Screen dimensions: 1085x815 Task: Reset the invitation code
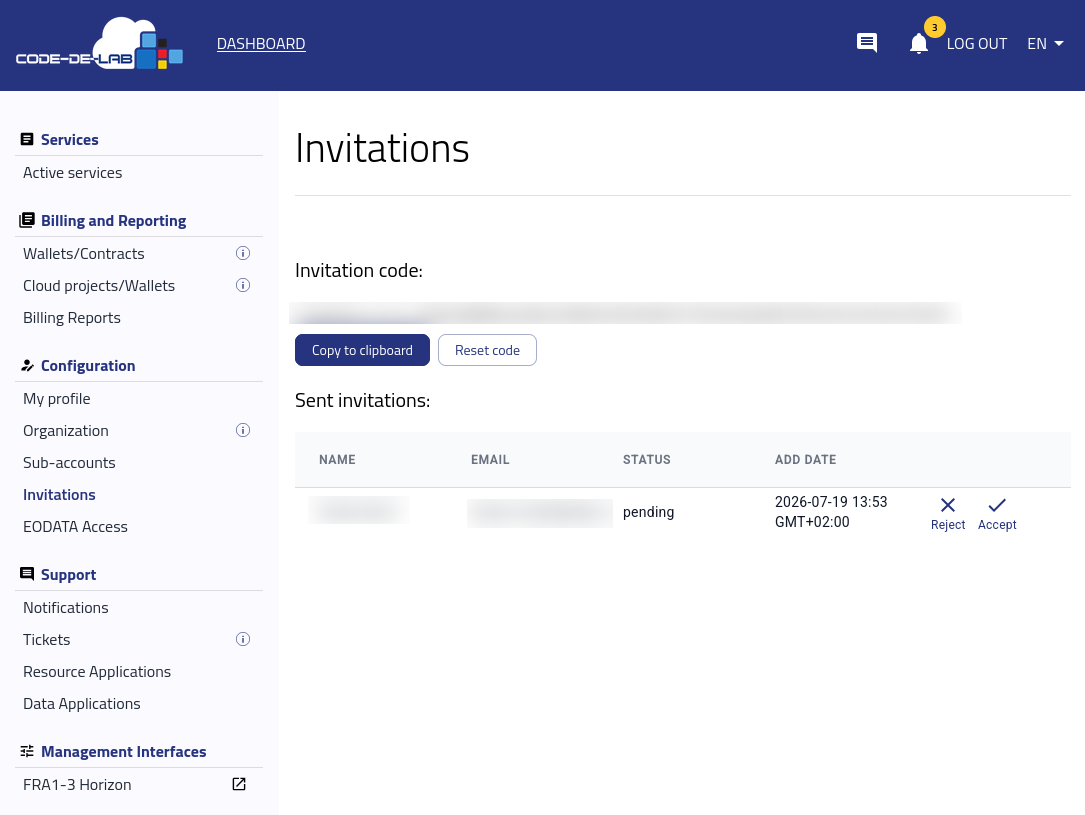pyautogui.click(x=487, y=350)
